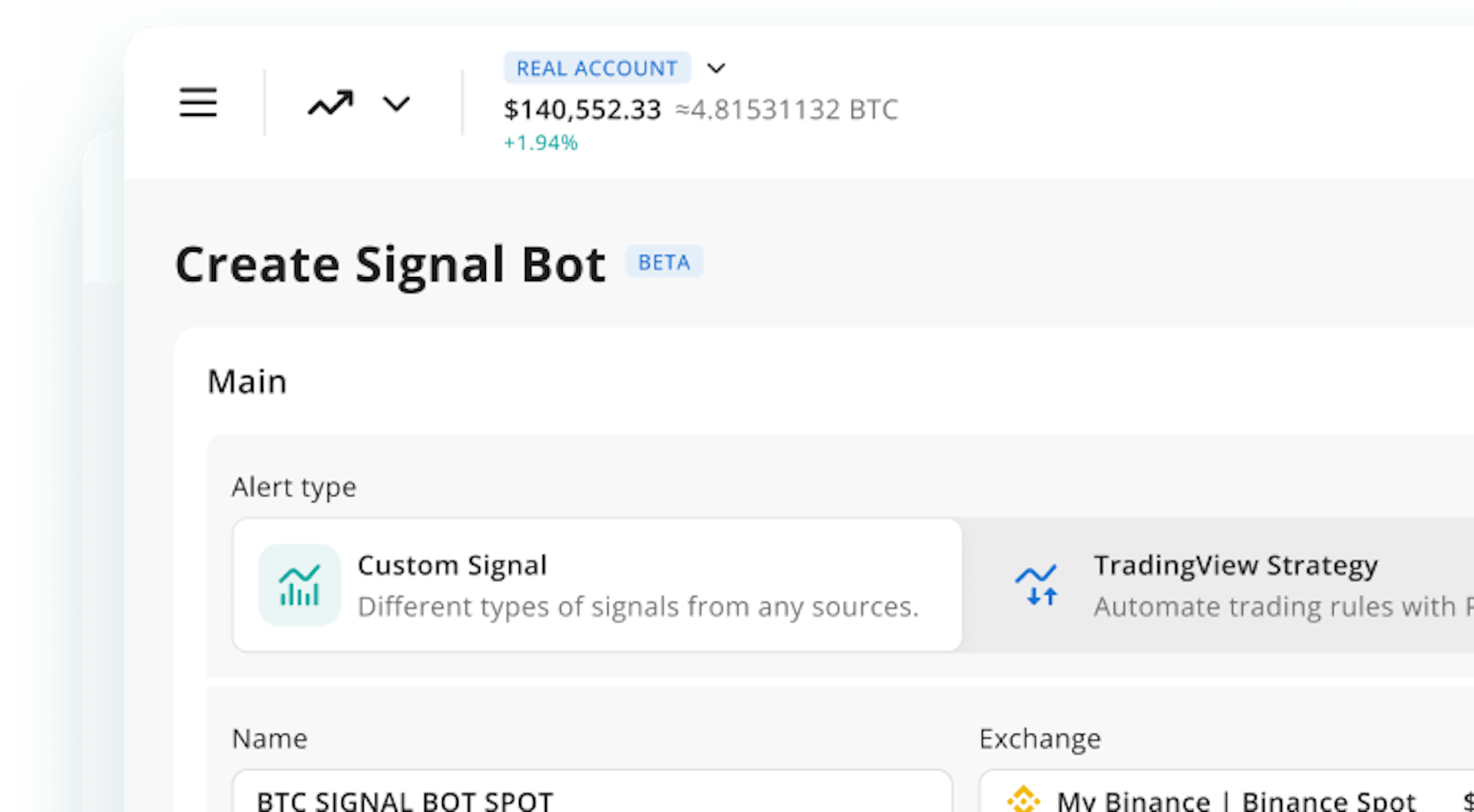Select the Custom Signal alert type

(x=597, y=585)
